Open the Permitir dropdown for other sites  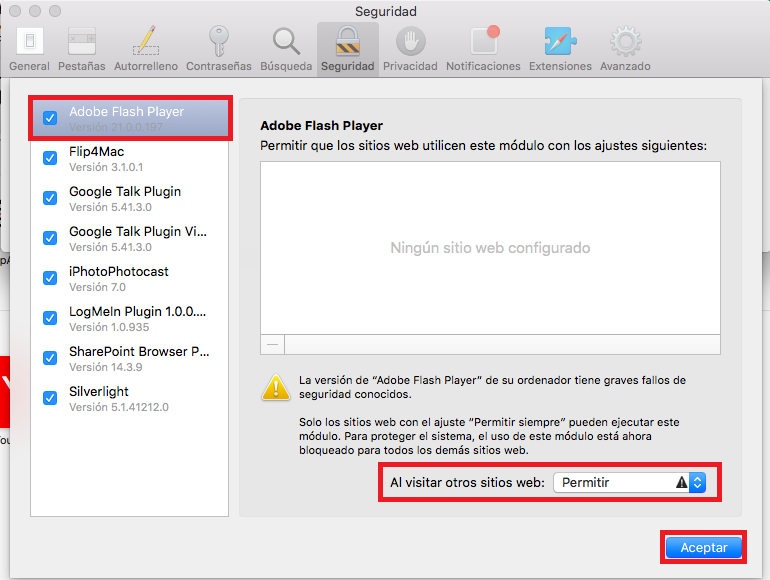coord(630,482)
